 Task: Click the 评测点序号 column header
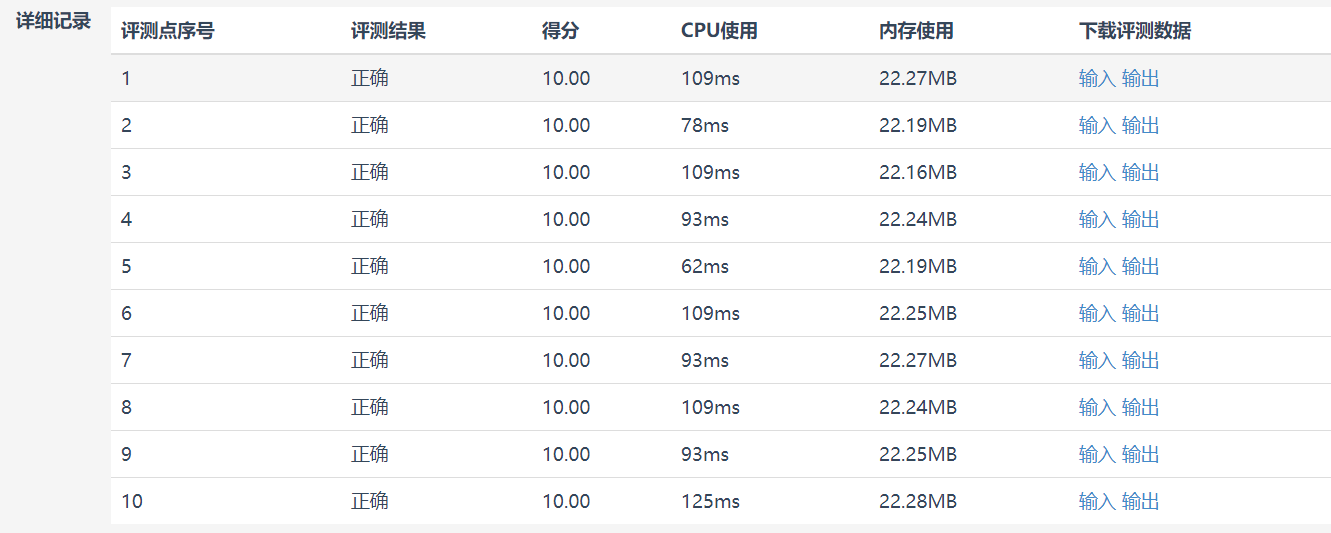167,31
